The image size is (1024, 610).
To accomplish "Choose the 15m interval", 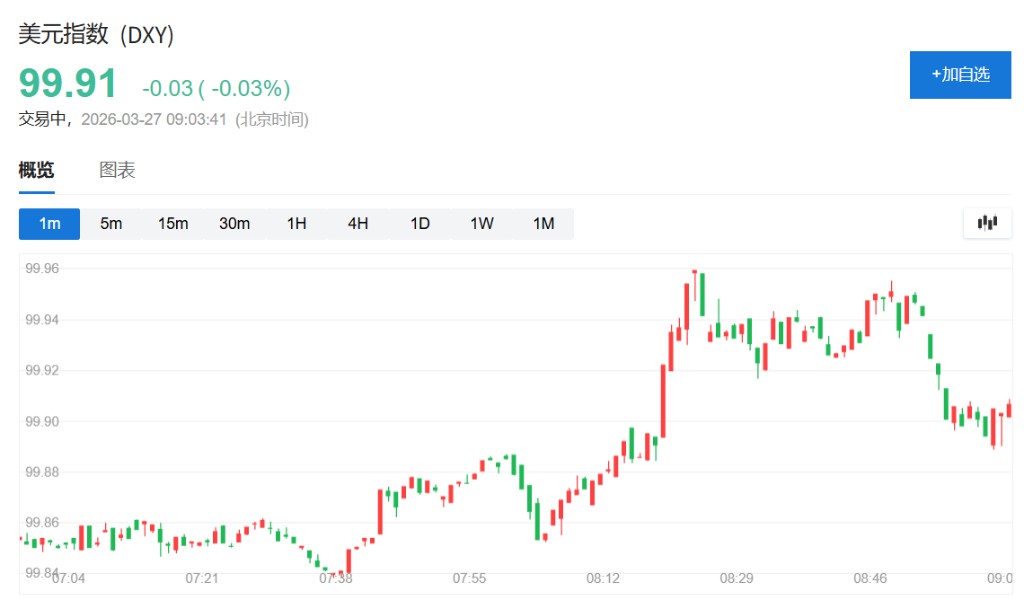I will (173, 223).
